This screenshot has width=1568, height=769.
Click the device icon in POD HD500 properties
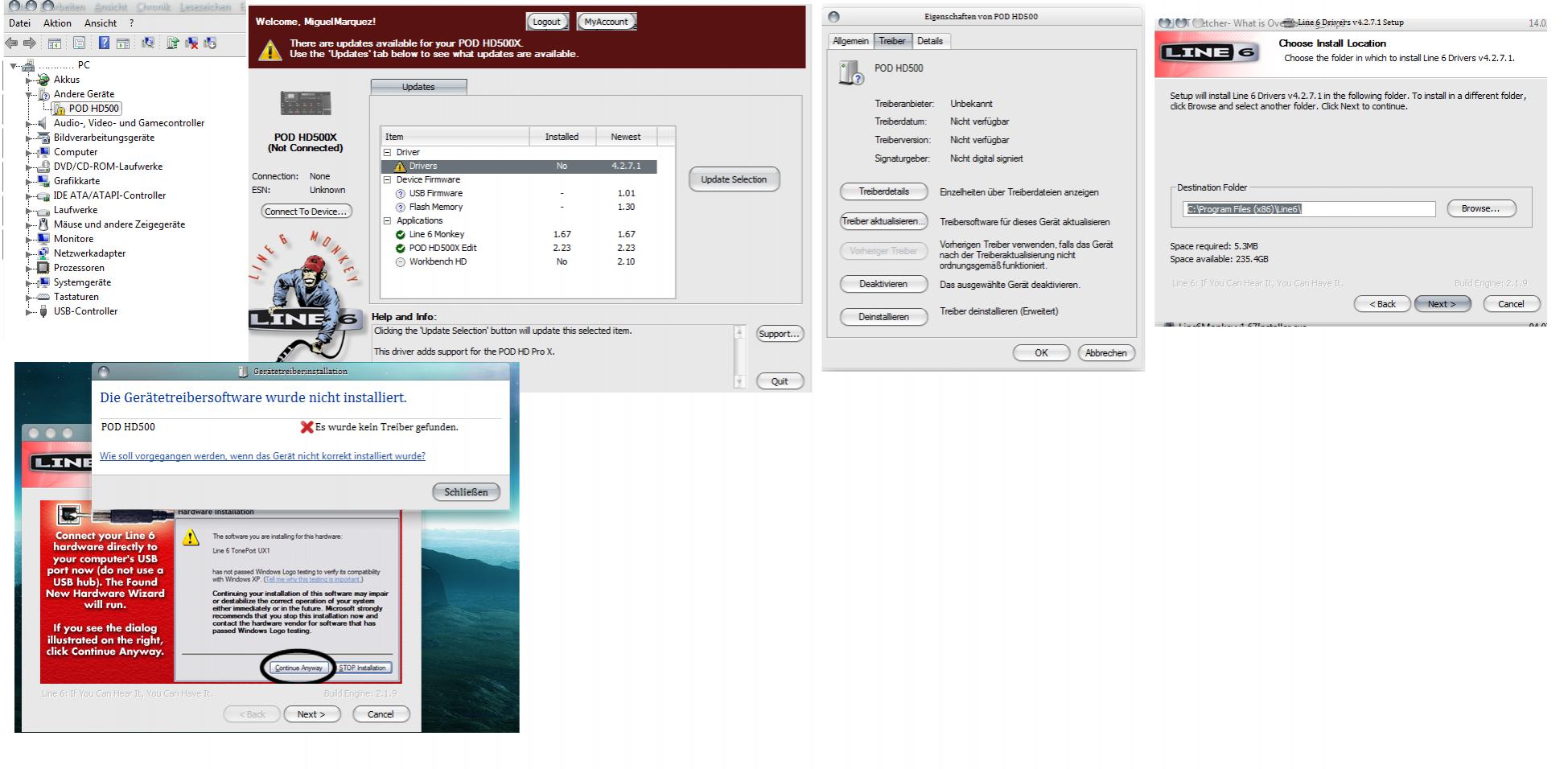tap(850, 72)
